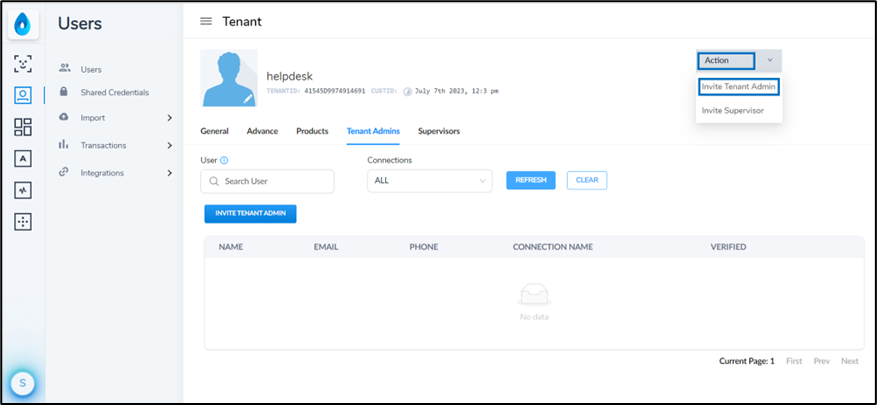Switch to the Supervisors tab
The height and width of the screenshot is (405, 877).
439,131
